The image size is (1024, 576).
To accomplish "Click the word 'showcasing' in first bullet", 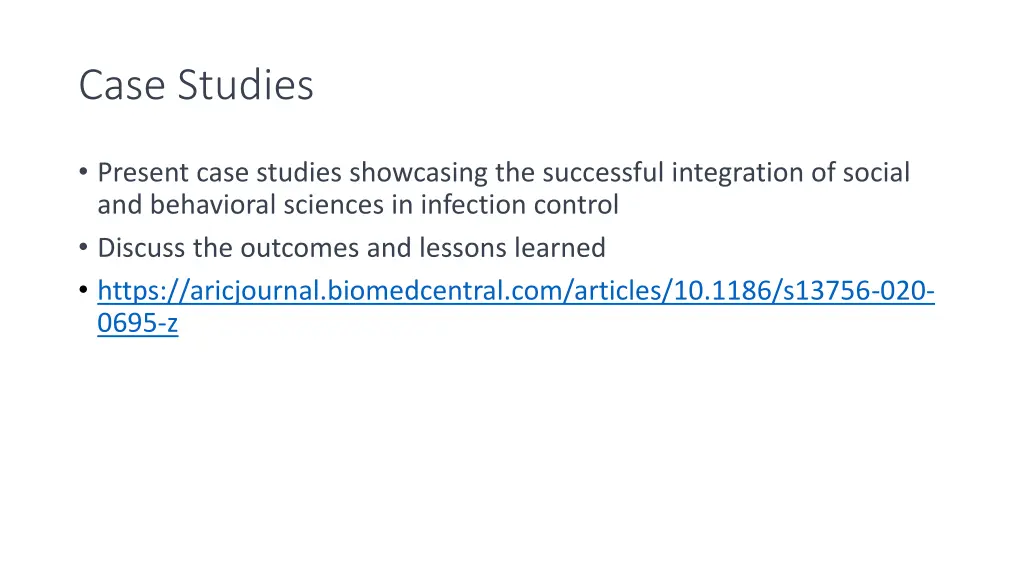I will tap(418, 173).
